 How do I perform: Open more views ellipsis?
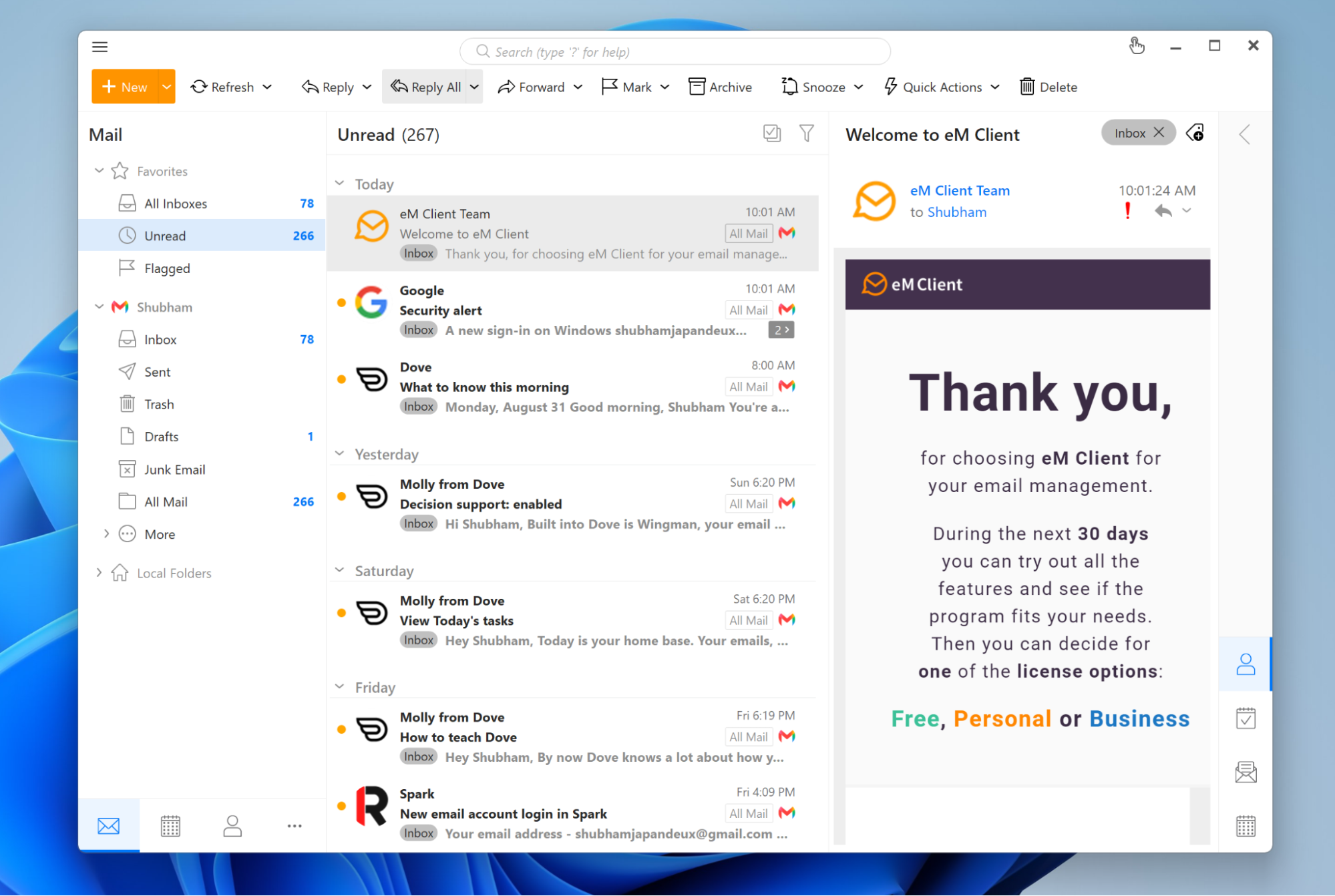pos(295,826)
